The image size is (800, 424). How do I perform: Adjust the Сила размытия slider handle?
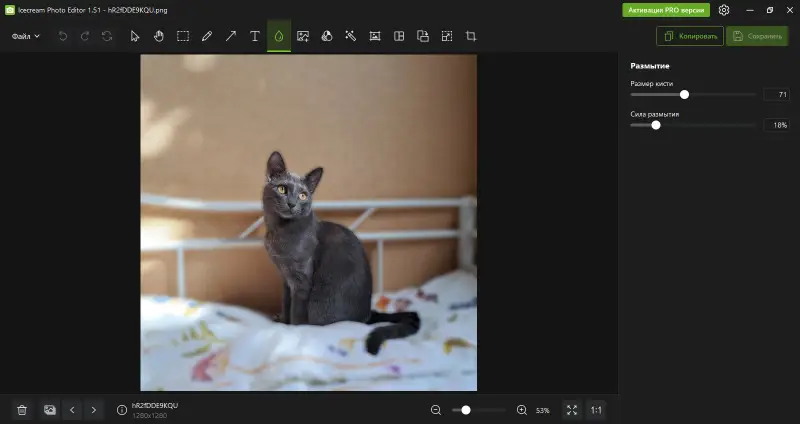656,125
